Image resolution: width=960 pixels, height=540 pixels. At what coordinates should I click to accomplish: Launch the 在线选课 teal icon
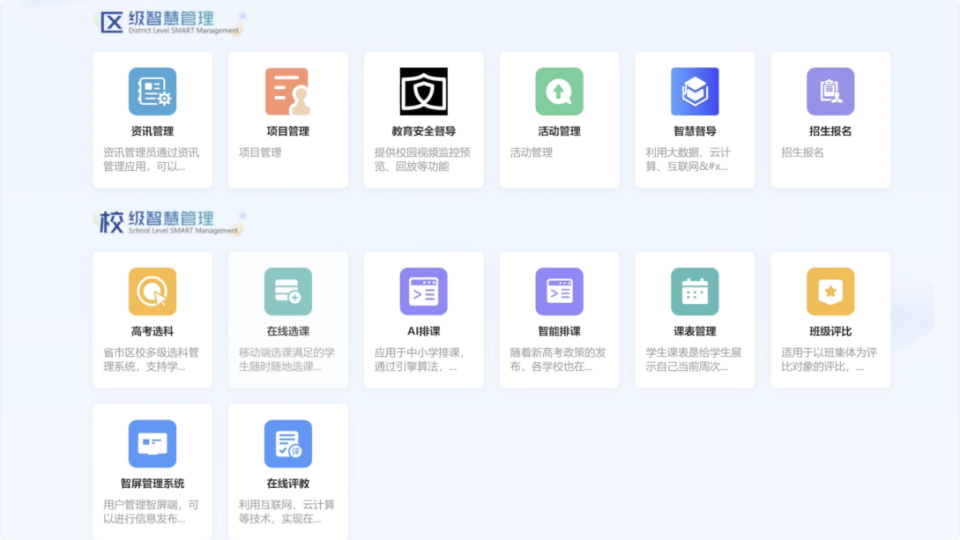coord(288,291)
